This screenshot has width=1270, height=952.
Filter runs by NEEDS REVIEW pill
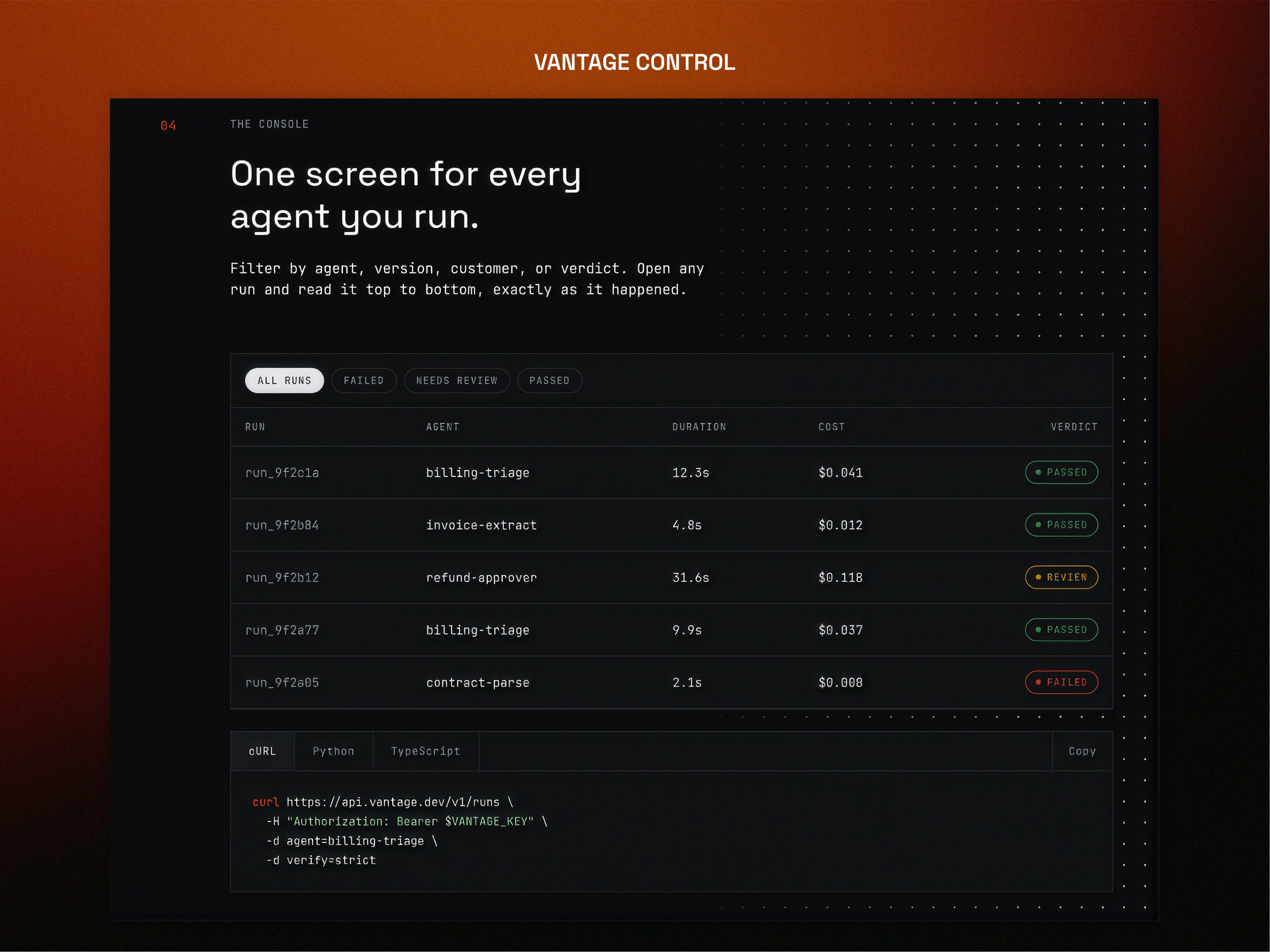click(456, 380)
